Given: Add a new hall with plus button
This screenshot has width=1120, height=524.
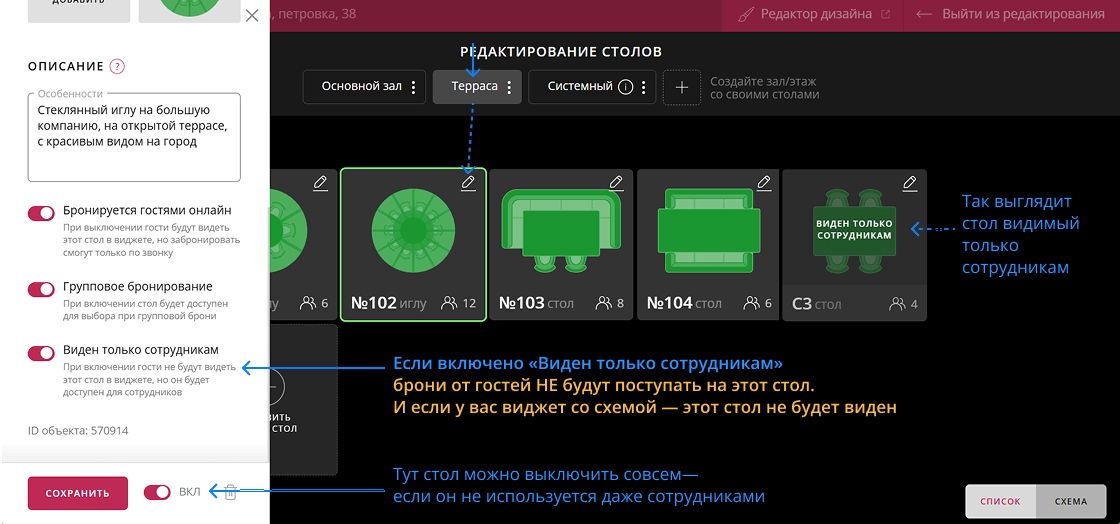Looking at the screenshot, I should coord(681,87).
